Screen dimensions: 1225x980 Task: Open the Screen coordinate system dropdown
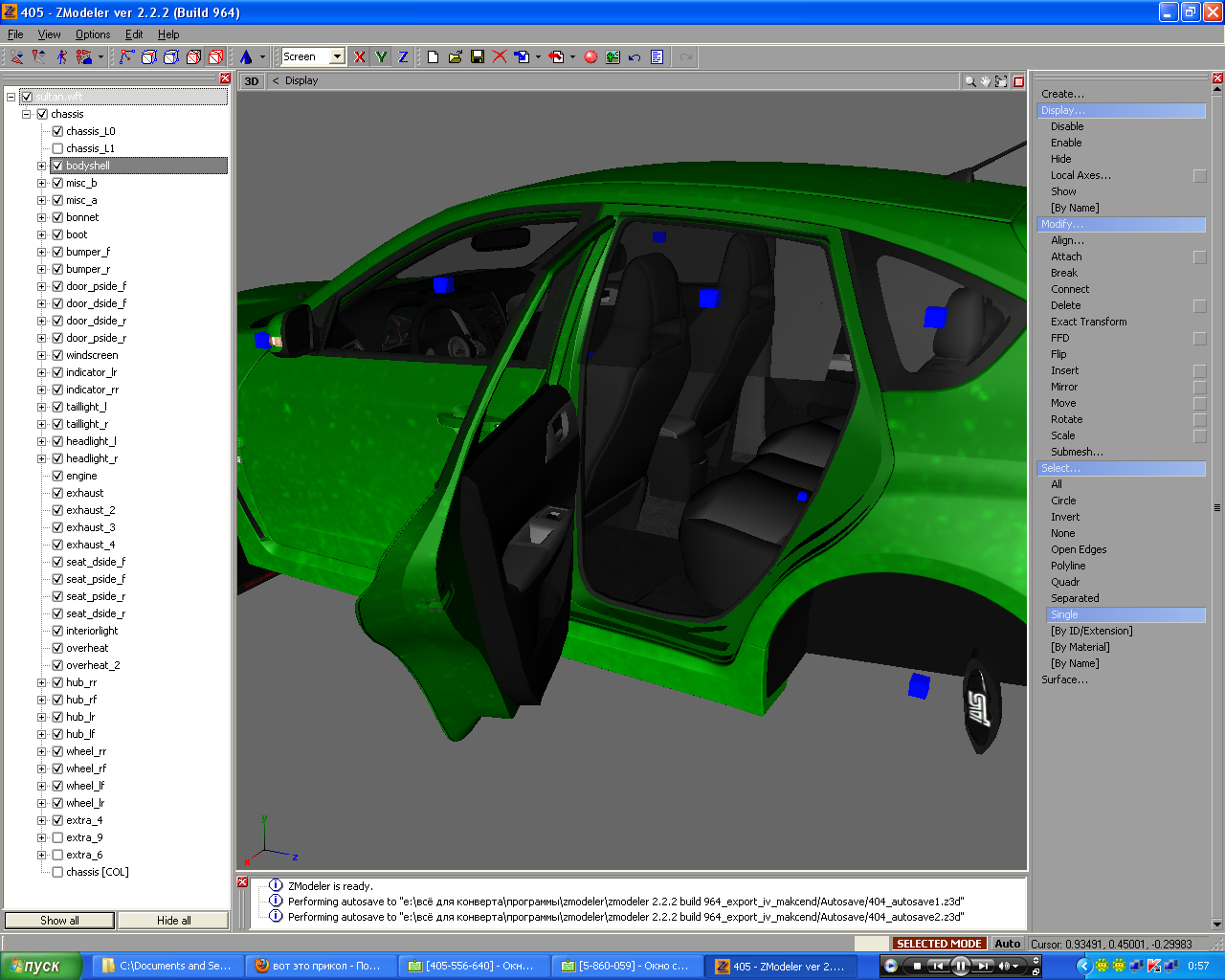click(x=337, y=57)
